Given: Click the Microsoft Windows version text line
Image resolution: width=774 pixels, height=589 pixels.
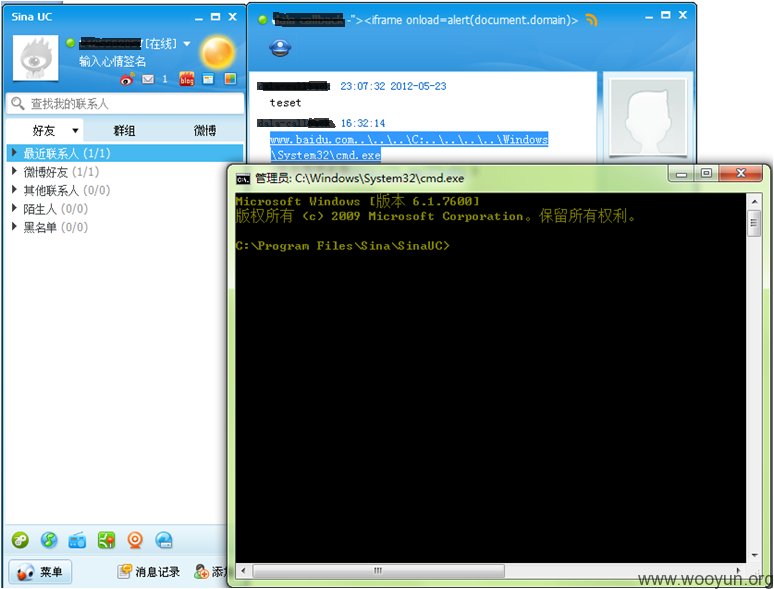Looking at the screenshot, I should click(357, 201).
